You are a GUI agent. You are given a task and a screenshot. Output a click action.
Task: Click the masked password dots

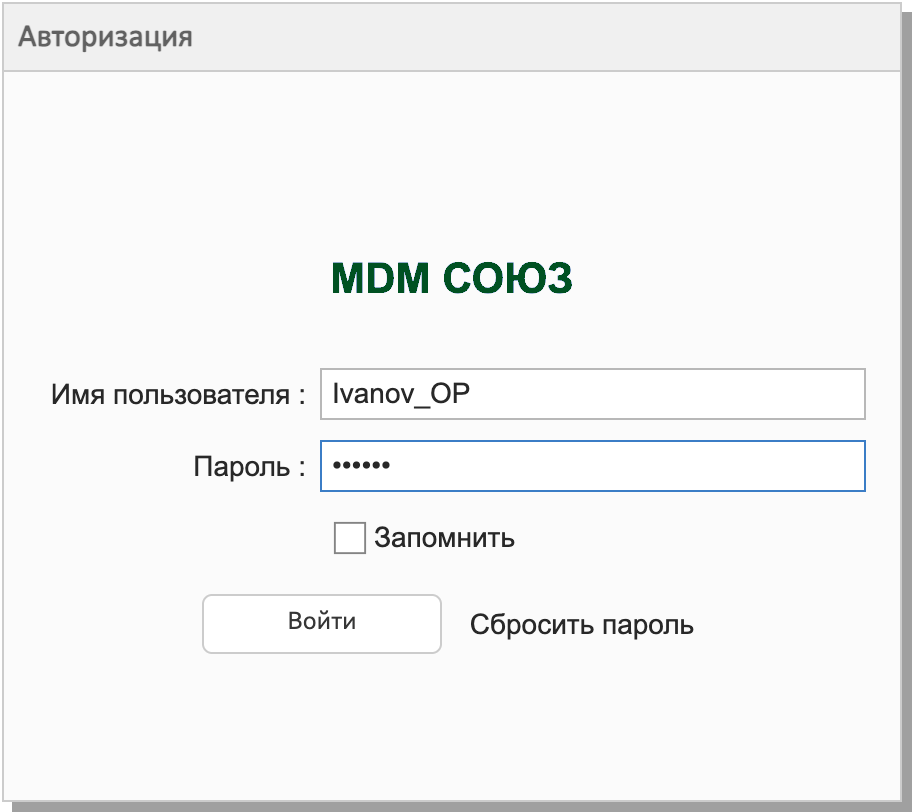point(361,467)
